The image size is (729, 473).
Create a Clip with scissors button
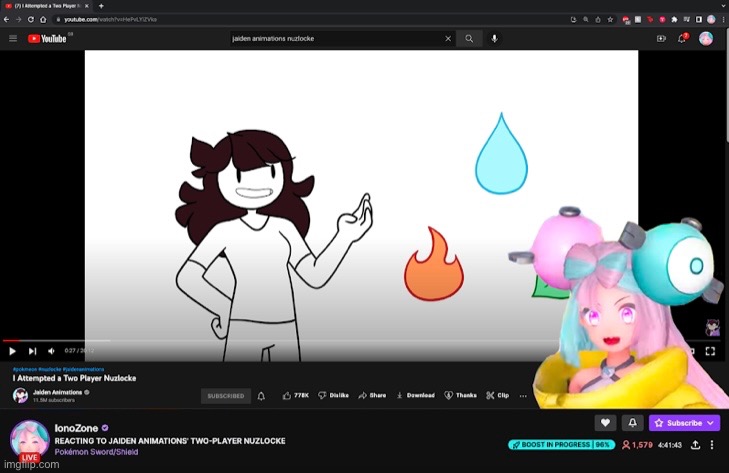pyautogui.click(x=497, y=395)
